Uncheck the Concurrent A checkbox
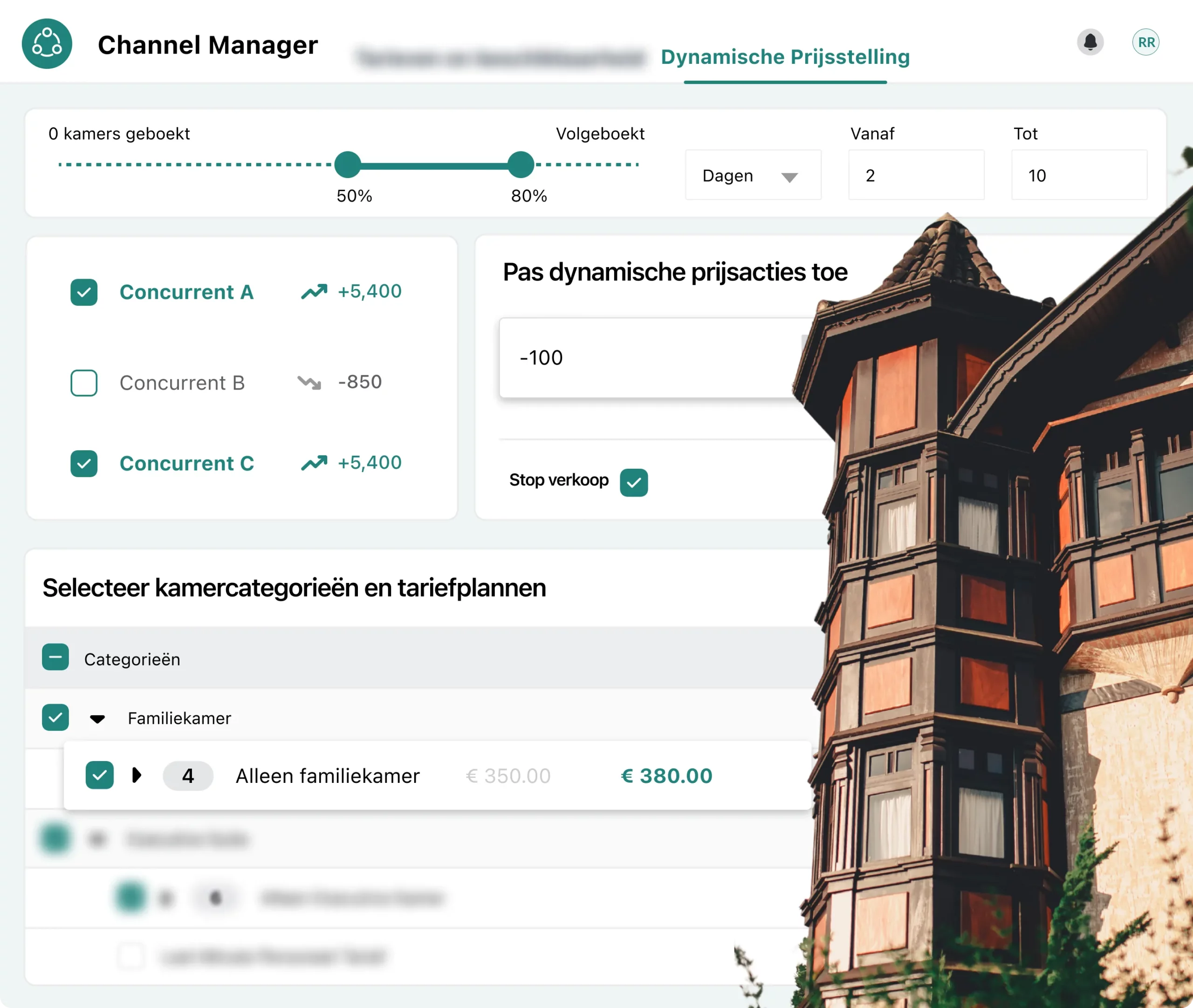1193x1008 pixels. [84, 292]
